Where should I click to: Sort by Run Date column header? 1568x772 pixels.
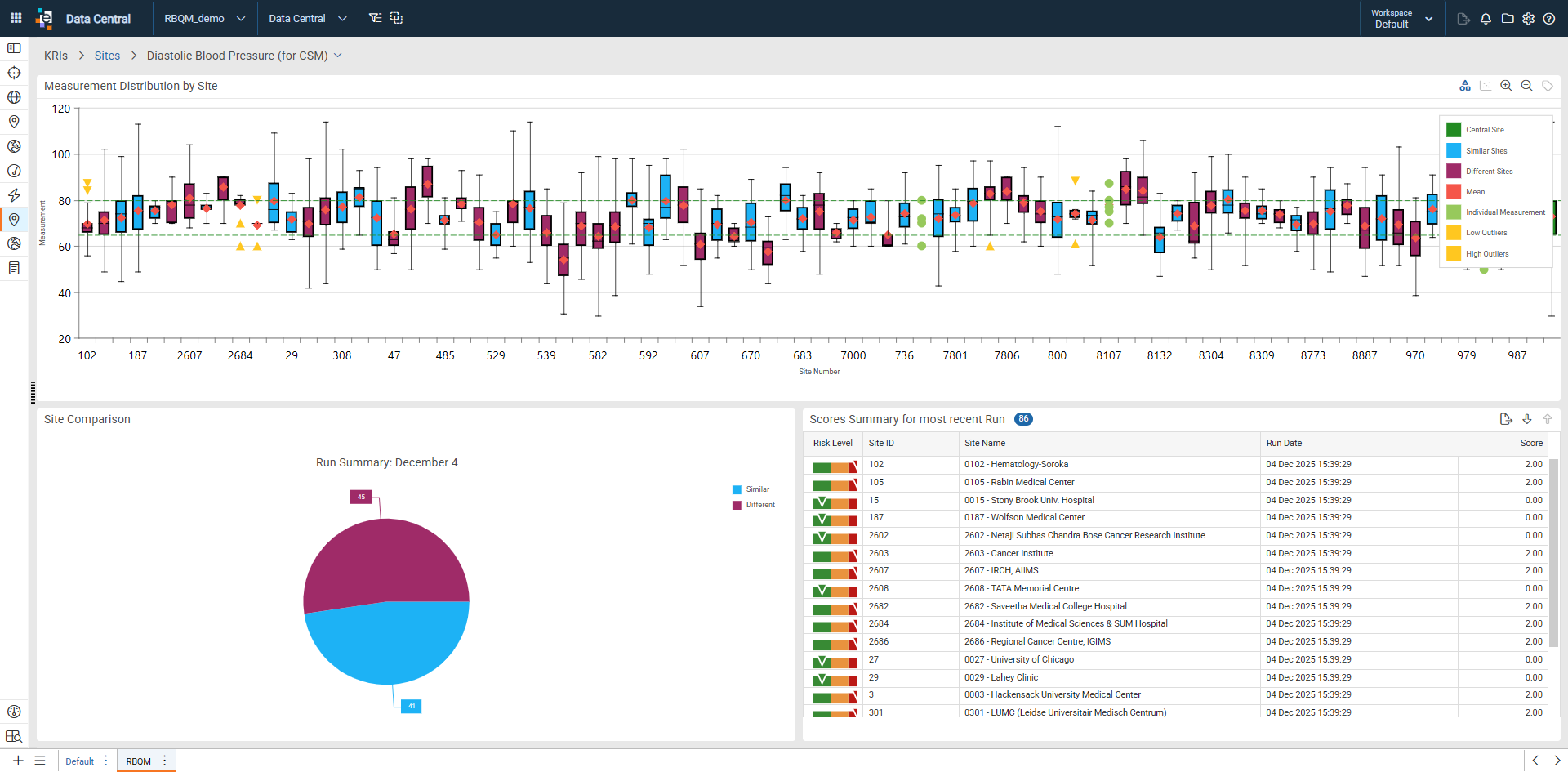[1359, 443]
